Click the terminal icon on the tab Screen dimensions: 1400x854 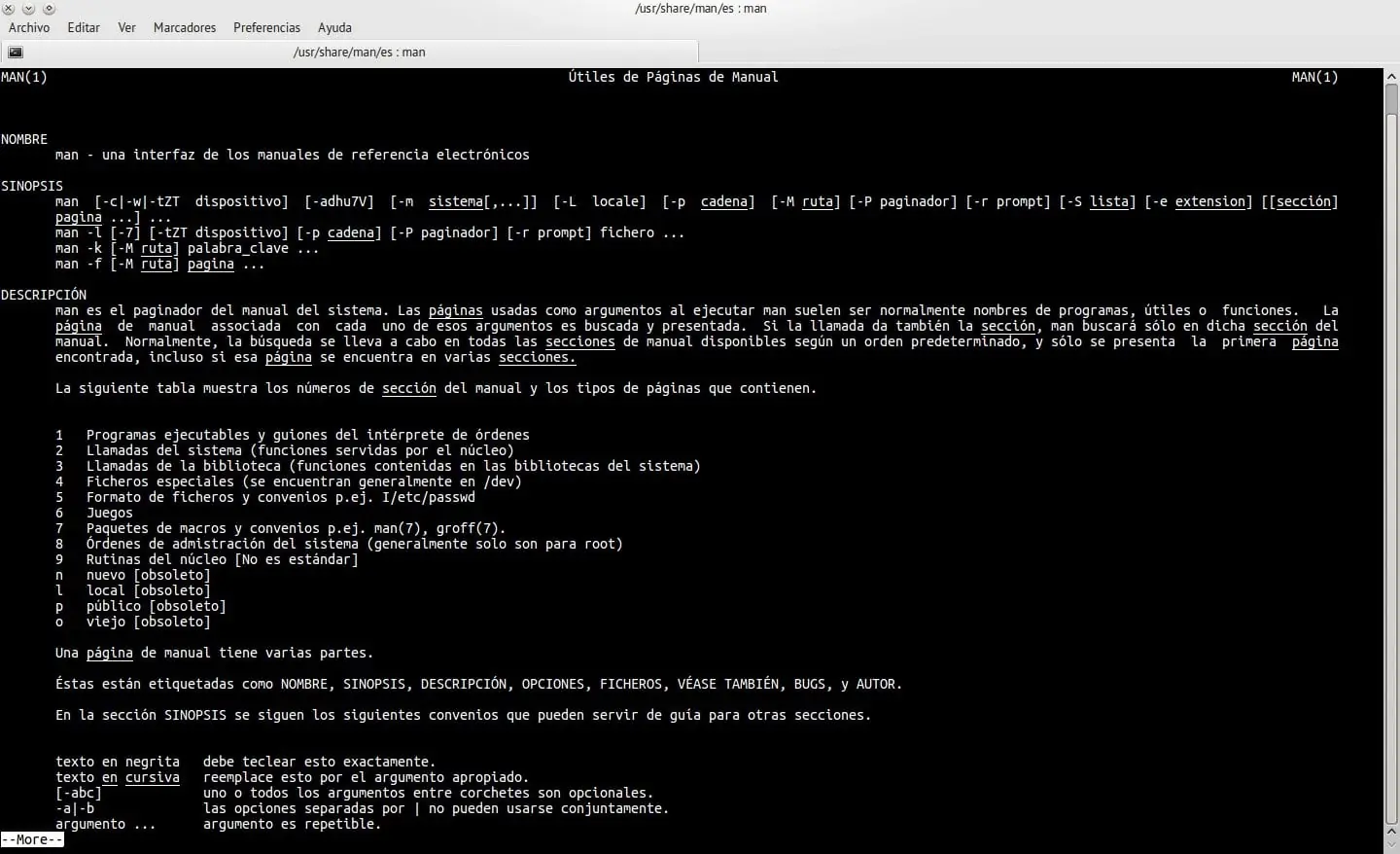(x=16, y=53)
